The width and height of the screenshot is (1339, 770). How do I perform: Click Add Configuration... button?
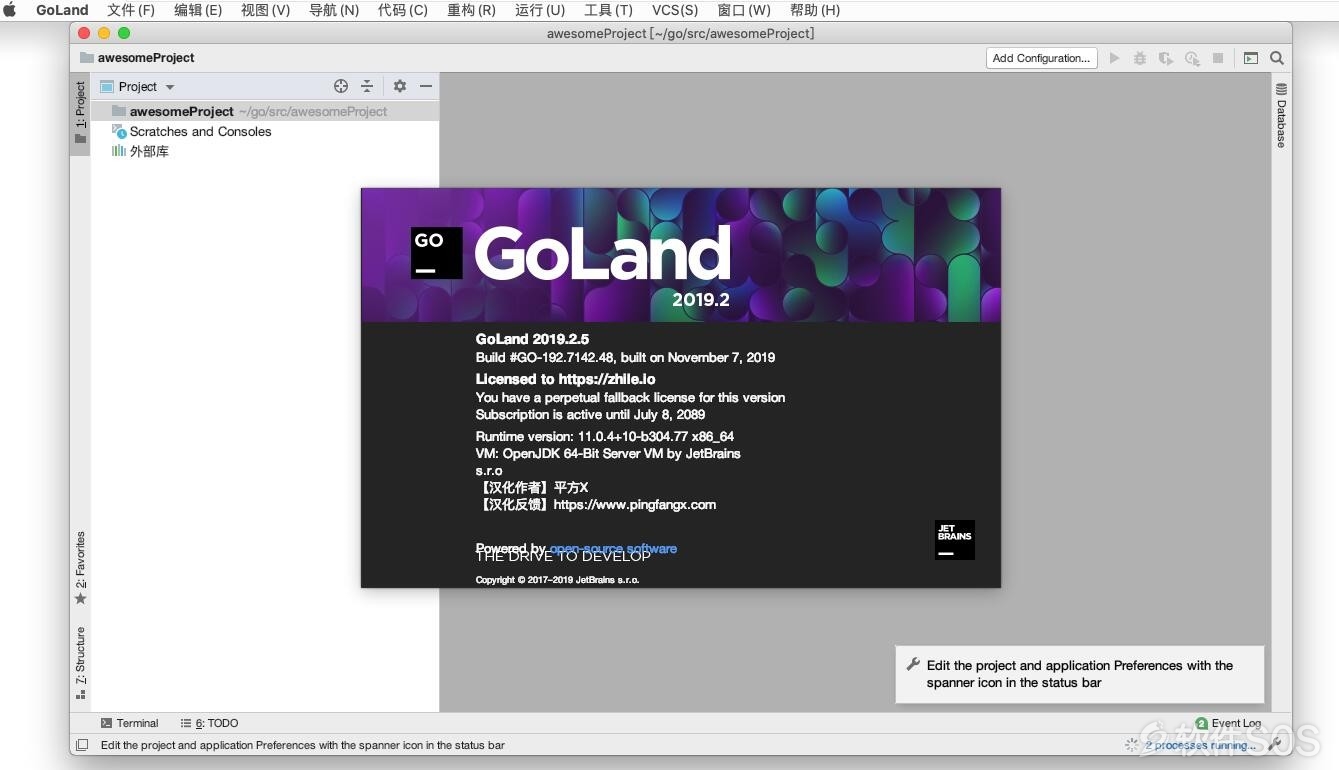coord(1041,58)
